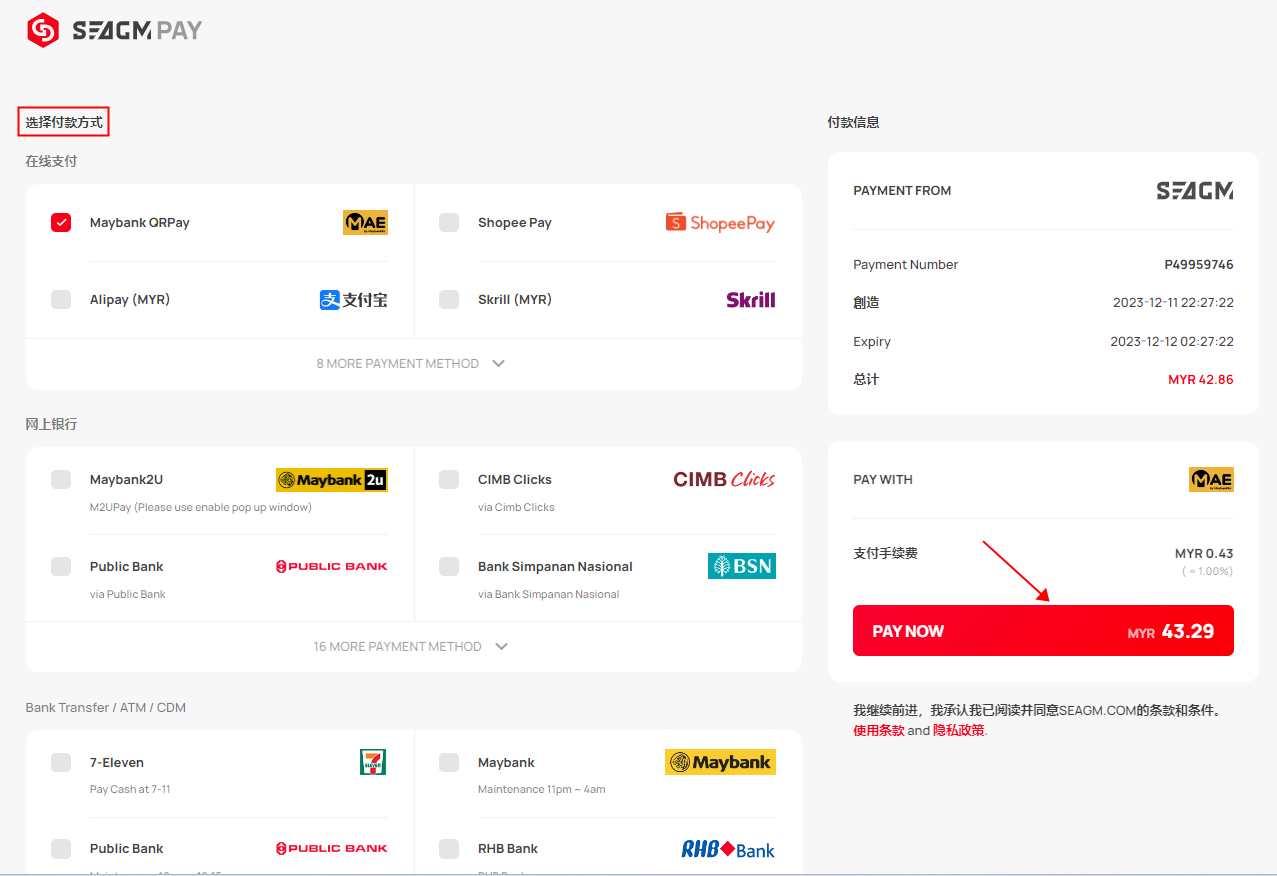Click the PAYMENT FROM heading
The image size is (1277, 876).
coord(902,191)
